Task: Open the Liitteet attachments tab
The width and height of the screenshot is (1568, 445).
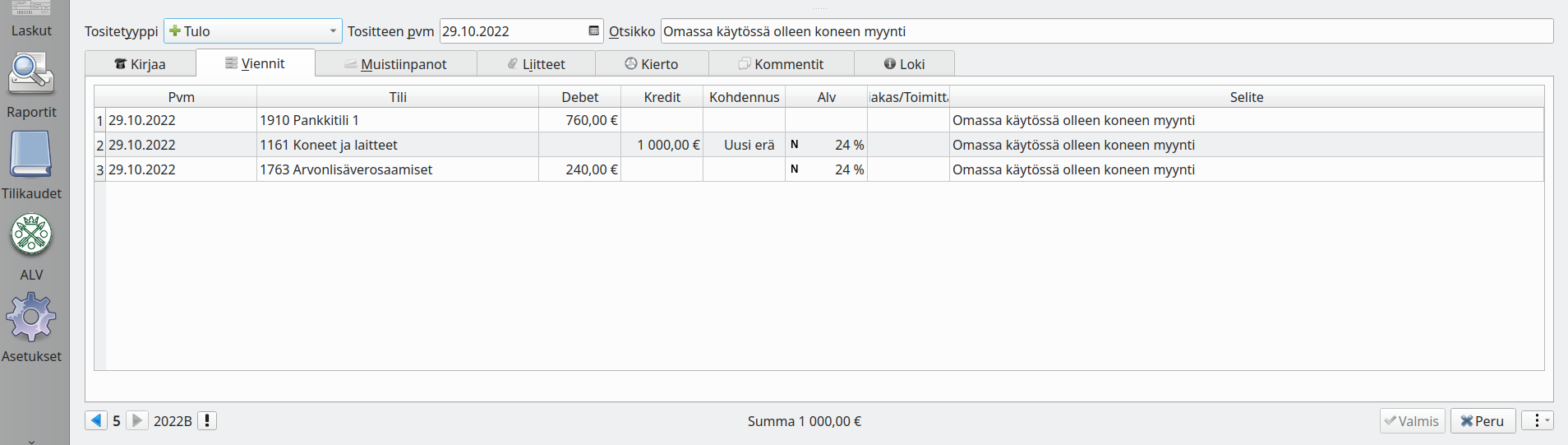Action: point(537,64)
